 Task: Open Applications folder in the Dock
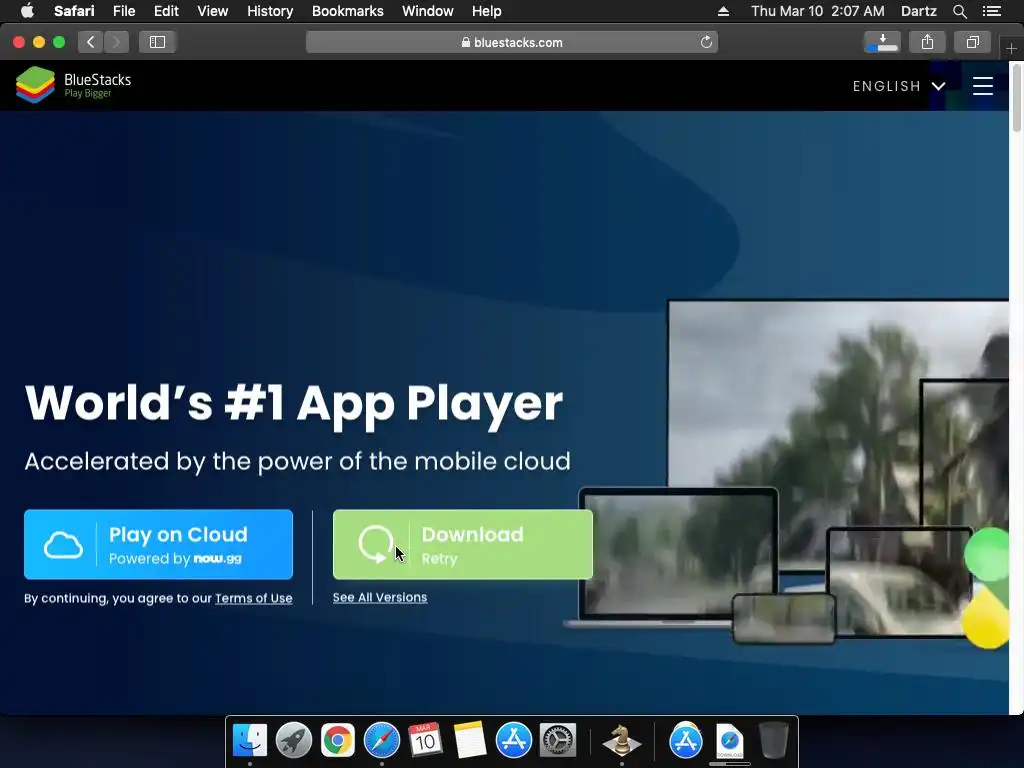(x=686, y=740)
